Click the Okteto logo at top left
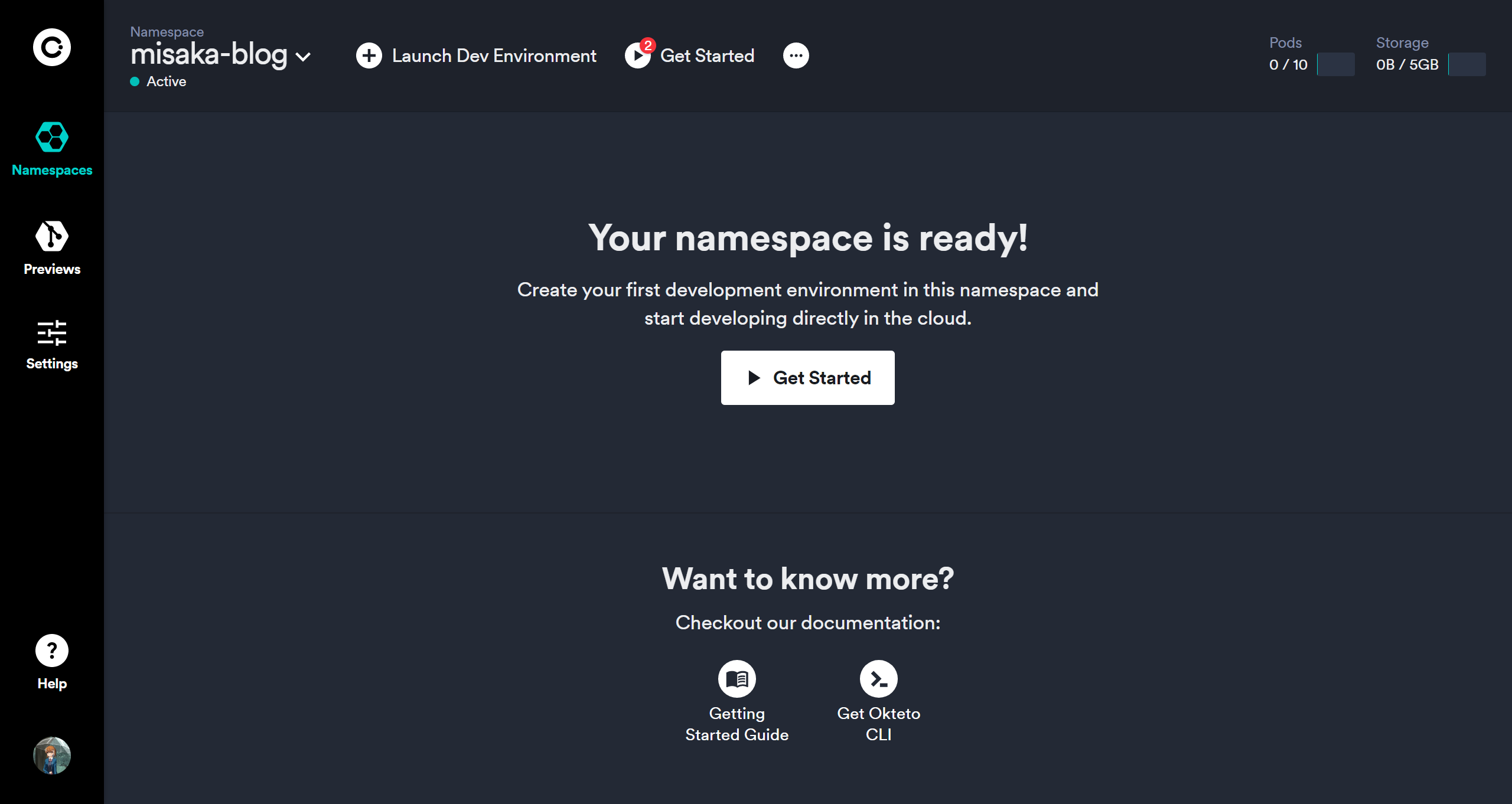This screenshot has width=1512, height=804. point(52,47)
